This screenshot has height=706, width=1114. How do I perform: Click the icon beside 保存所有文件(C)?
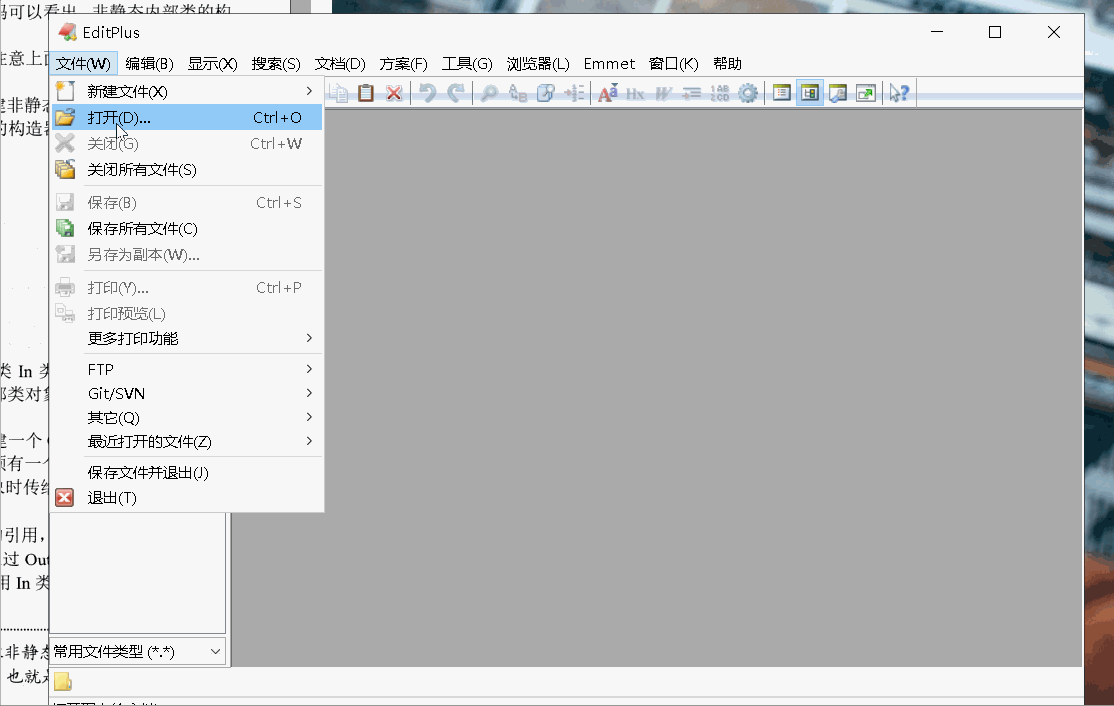(65, 228)
